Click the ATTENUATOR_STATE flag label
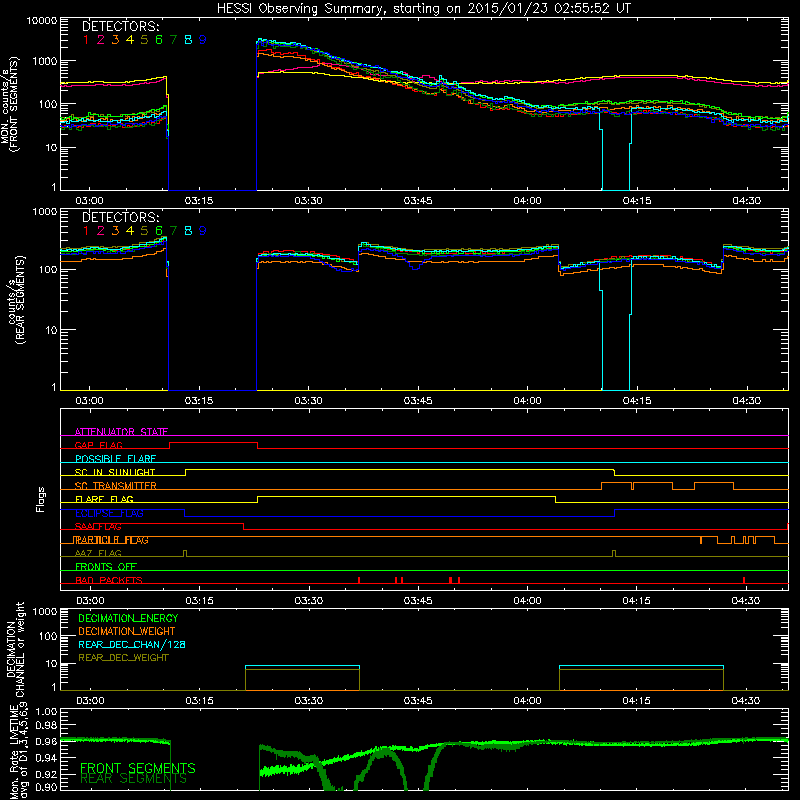The height and width of the screenshot is (800, 800). [x=121, y=432]
